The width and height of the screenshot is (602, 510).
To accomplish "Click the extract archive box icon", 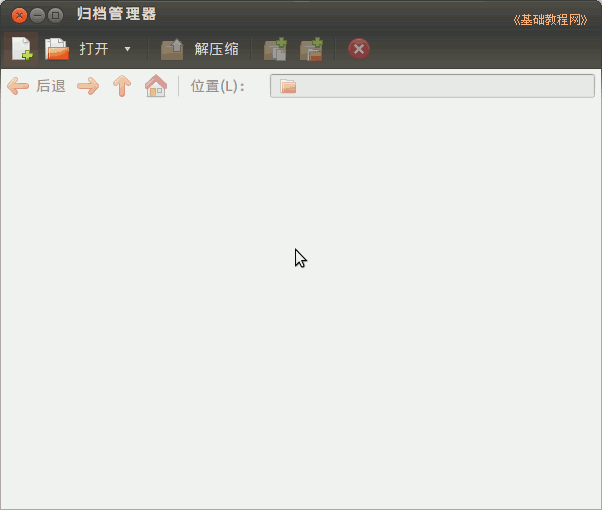I will point(172,49).
